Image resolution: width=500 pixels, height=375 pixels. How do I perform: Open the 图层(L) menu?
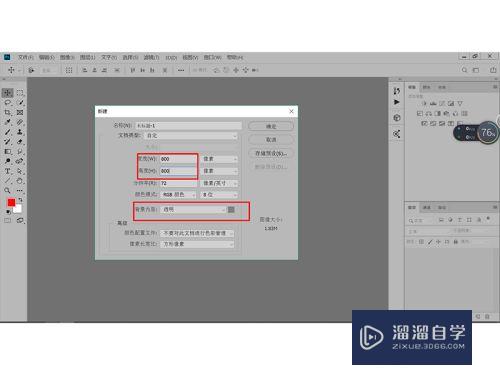tap(87, 57)
